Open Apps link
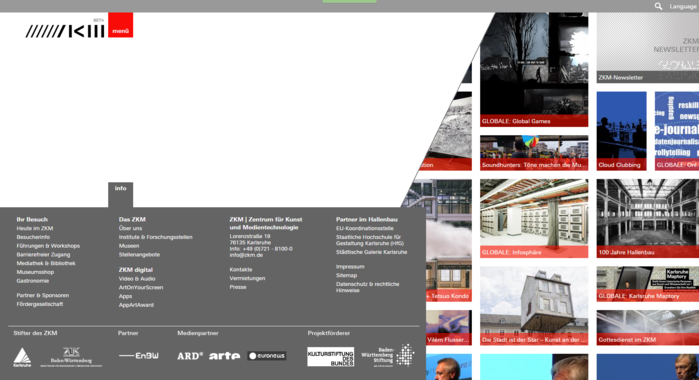Viewport: 699px width, 380px height. (x=125, y=296)
